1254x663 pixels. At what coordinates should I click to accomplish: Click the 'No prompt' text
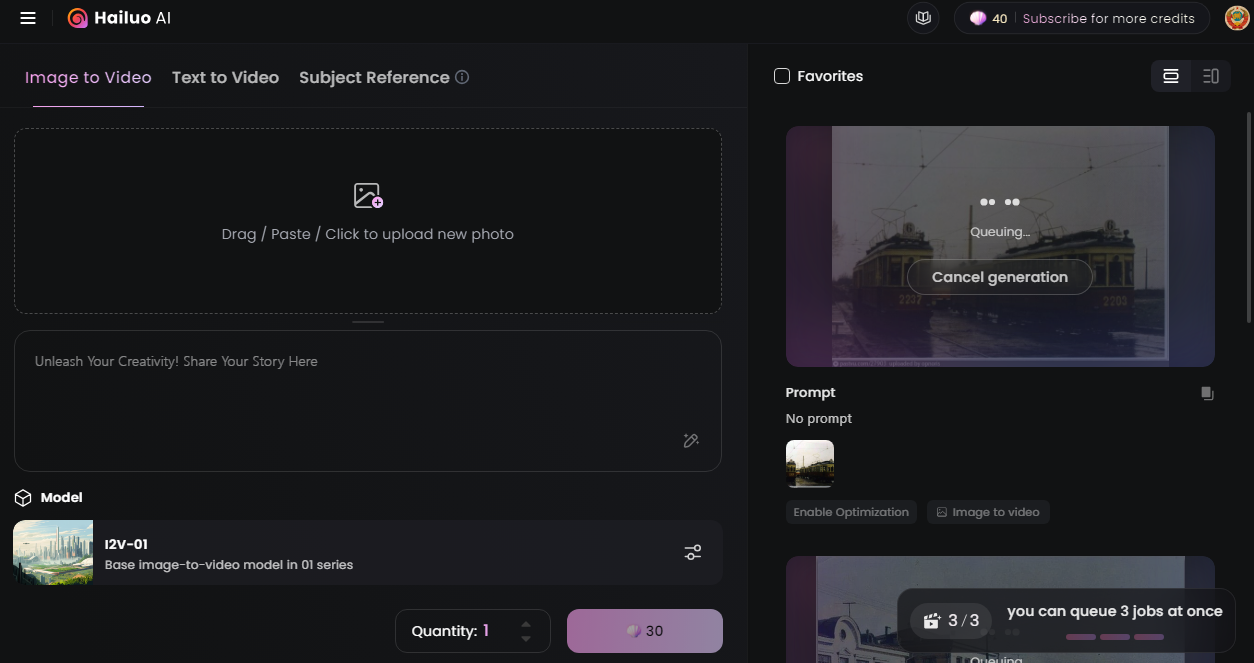819,419
